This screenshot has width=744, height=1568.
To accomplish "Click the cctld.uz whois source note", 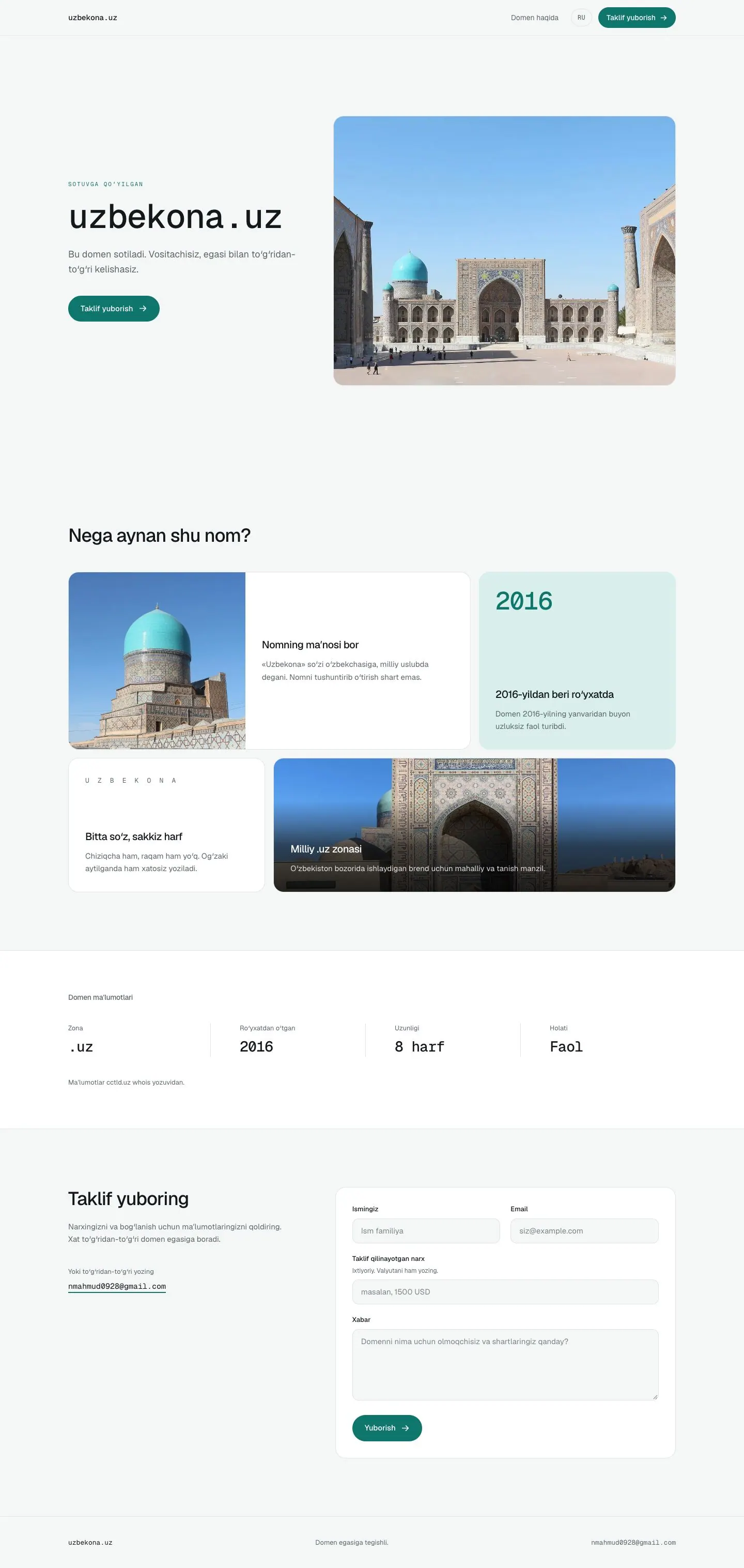I will click(x=126, y=1082).
